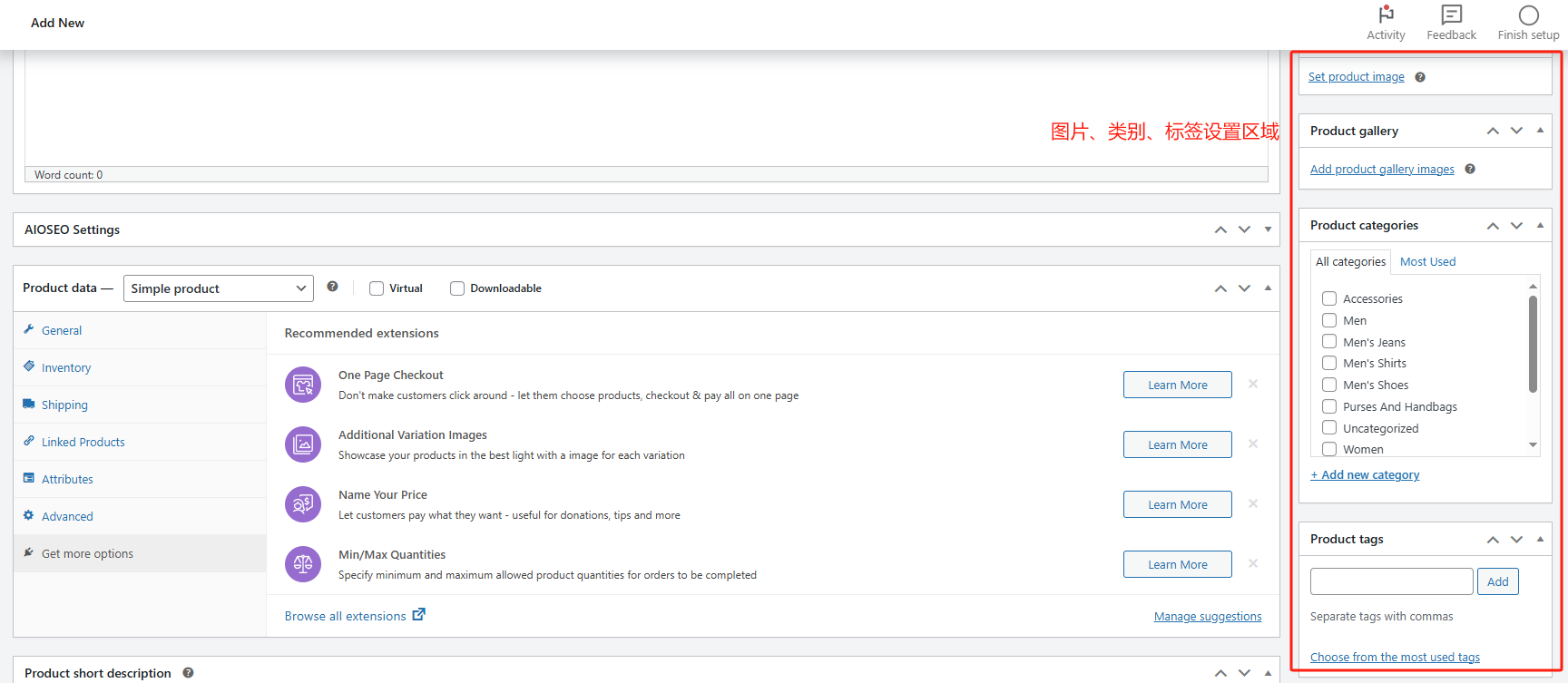Check the Accessories category
The height and width of the screenshot is (683, 1568).
(x=1329, y=298)
